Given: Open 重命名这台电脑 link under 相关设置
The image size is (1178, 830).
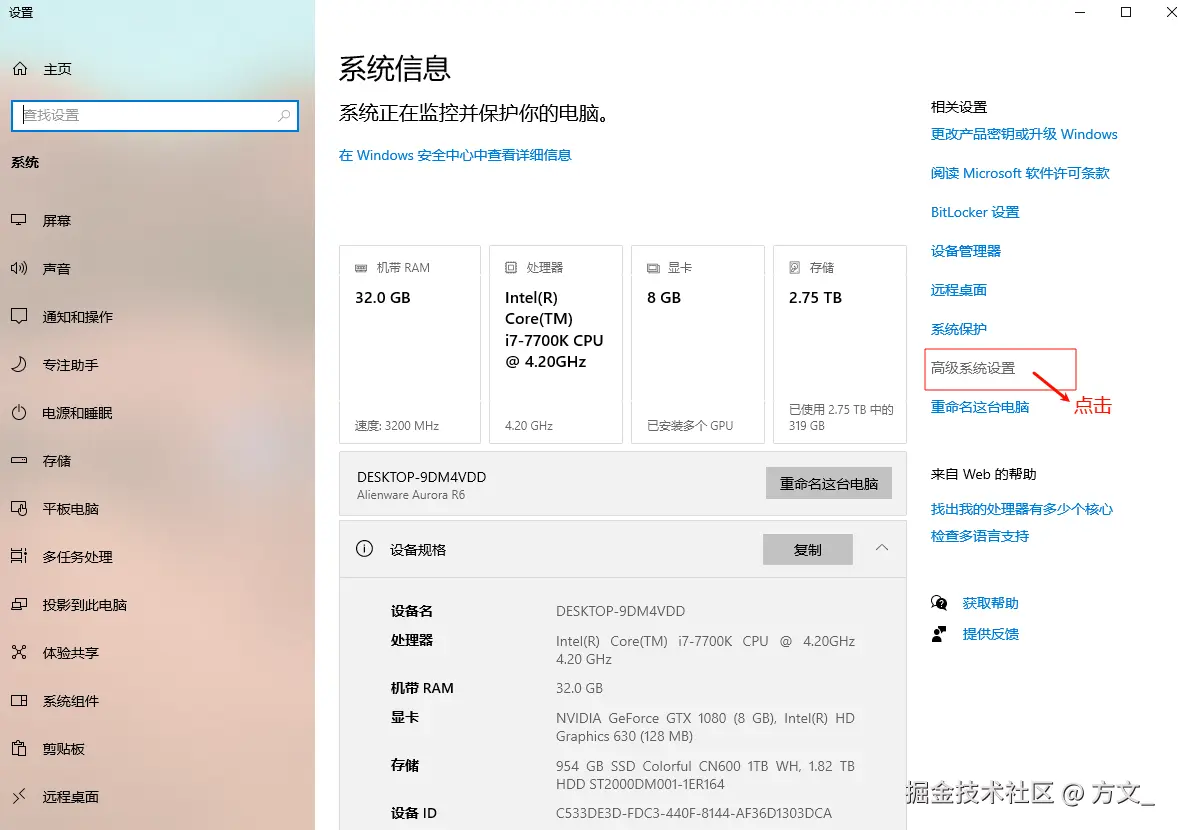Looking at the screenshot, I should (980, 407).
